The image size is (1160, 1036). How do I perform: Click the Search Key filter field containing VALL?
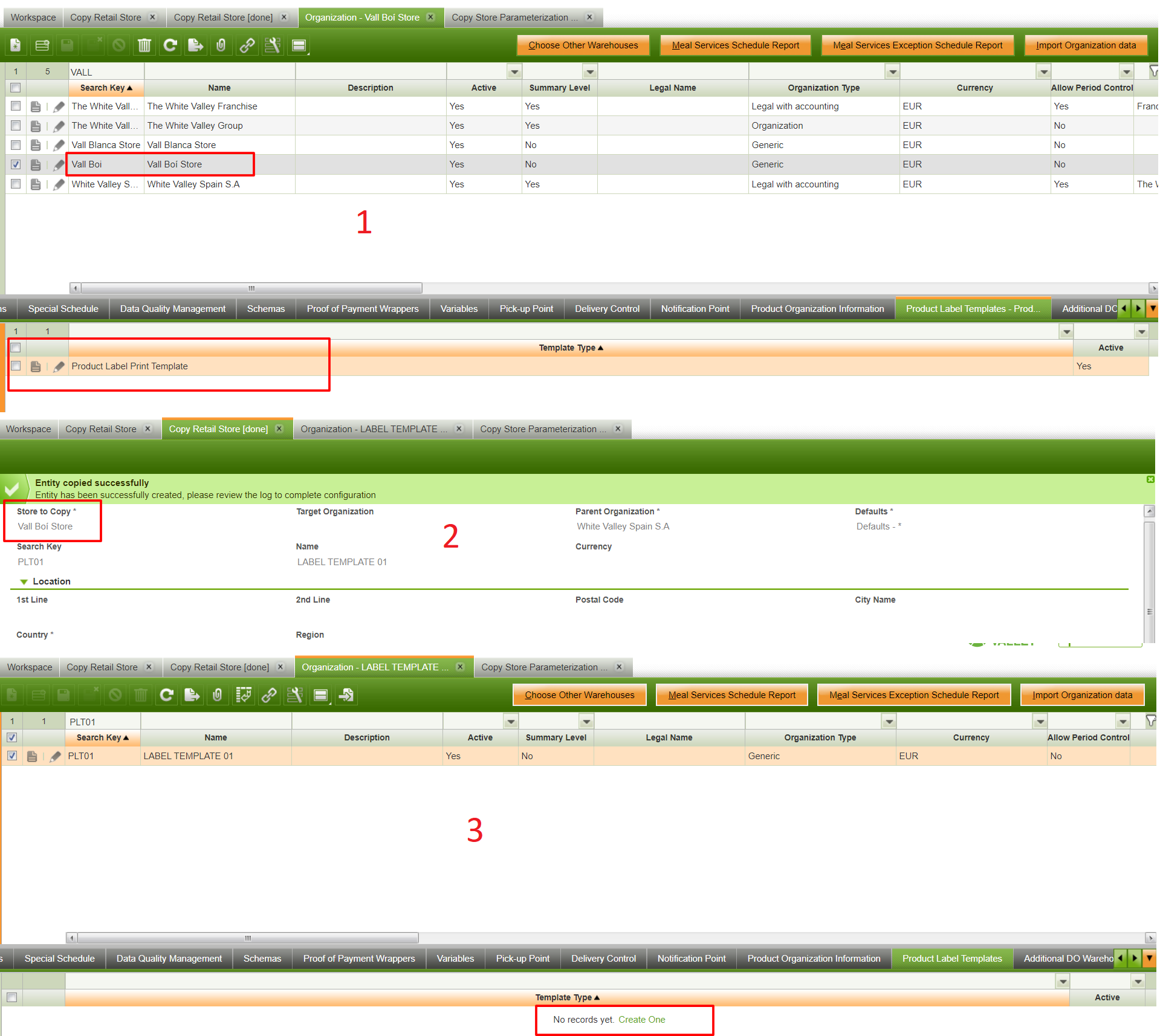[x=106, y=72]
